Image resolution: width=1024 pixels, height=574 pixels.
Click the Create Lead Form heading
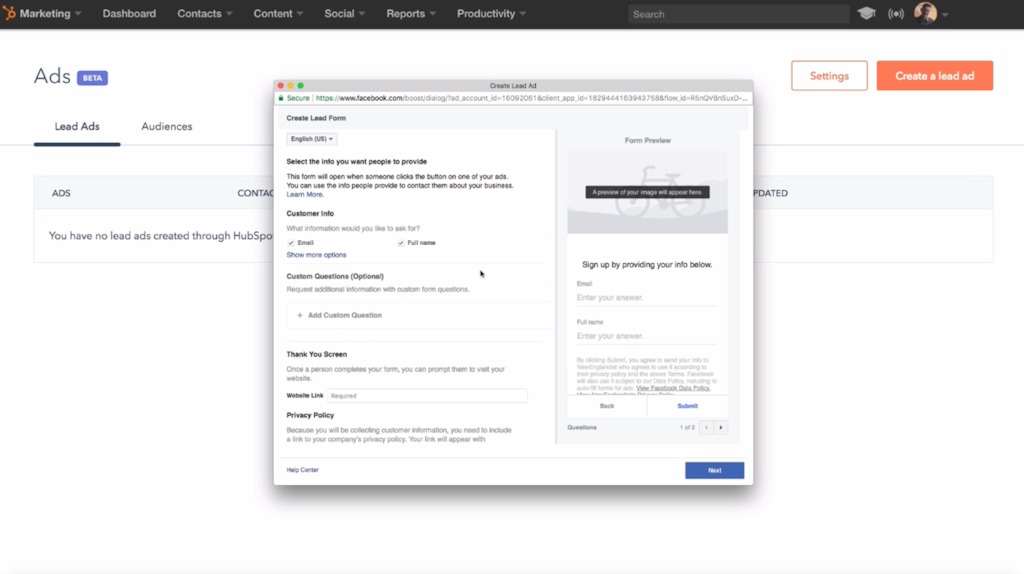[x=316, y=118]
